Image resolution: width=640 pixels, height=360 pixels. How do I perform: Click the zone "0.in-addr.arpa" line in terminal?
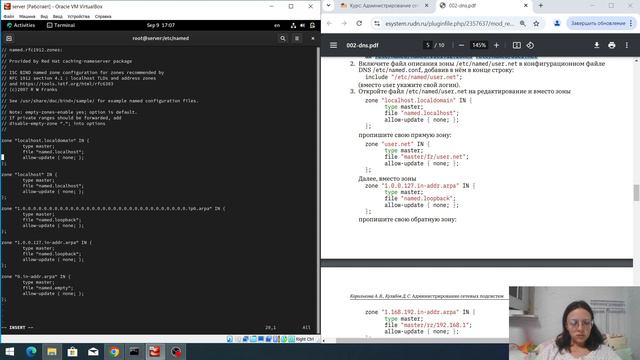(36, 276)
